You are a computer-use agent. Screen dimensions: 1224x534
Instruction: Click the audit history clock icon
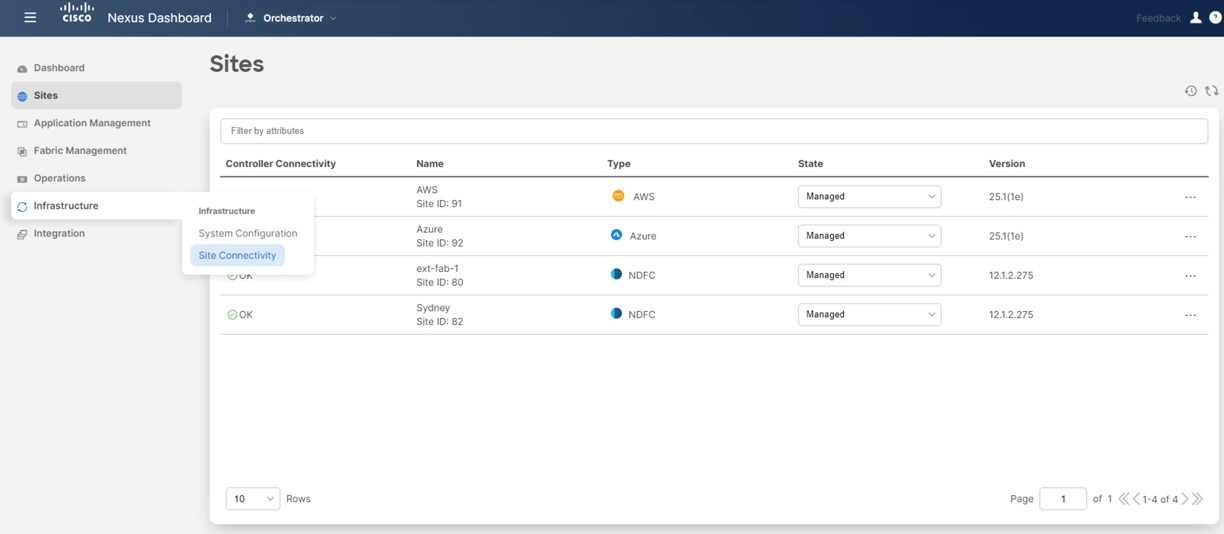coord(1191,91)
